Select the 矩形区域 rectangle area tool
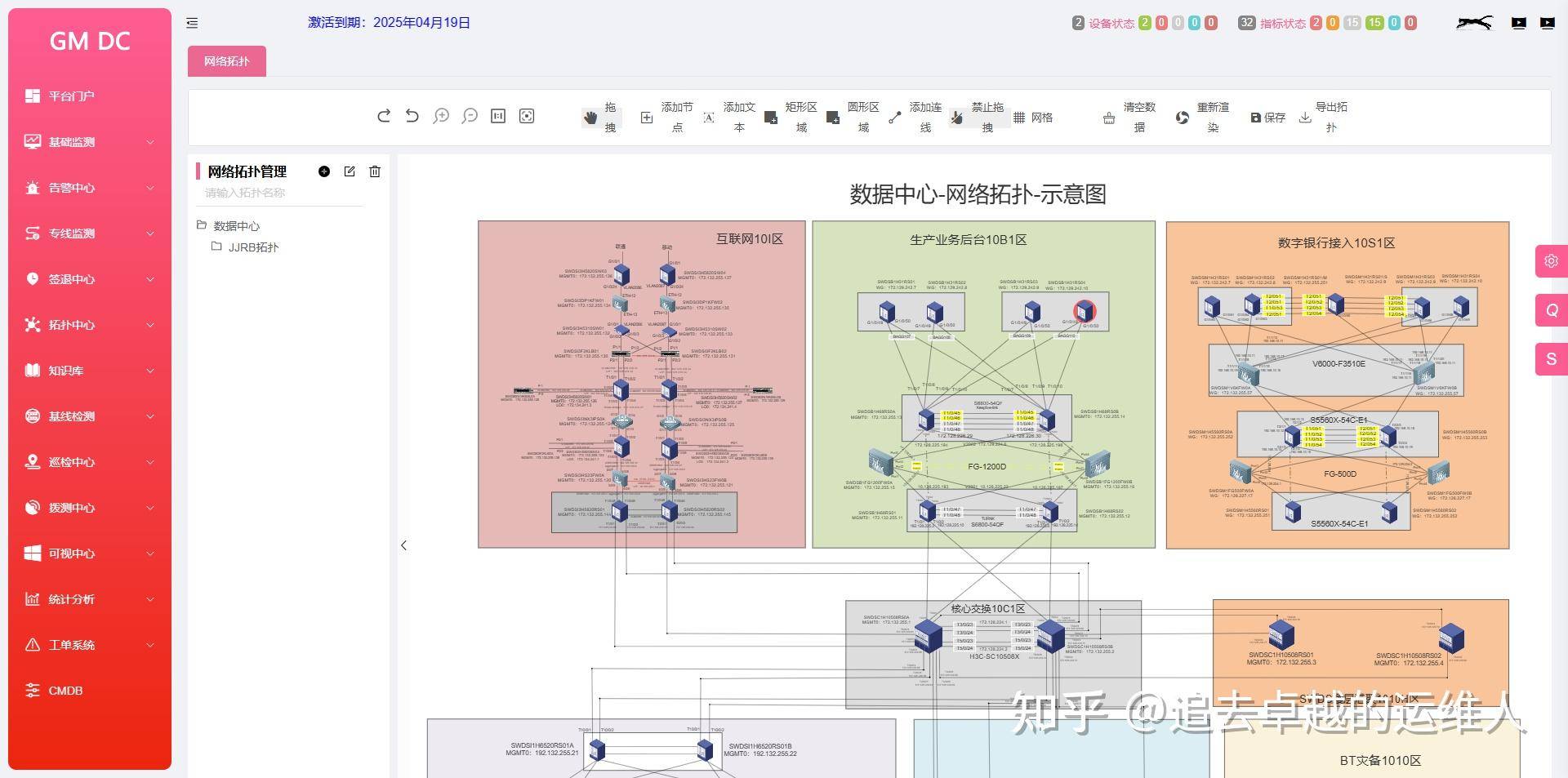 point(791,118)
